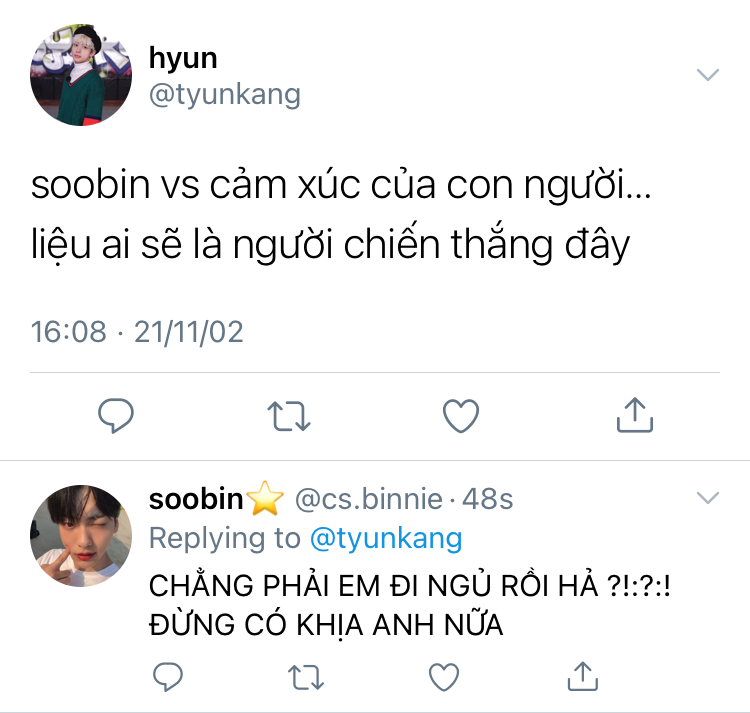Open options chevron on soobin's reply
The height and width of the screenshot is (713, 750).
[x=708, y=498]
